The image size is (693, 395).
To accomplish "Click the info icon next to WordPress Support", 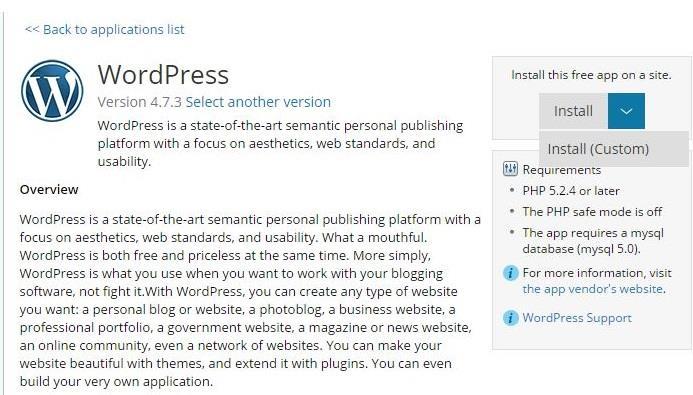I will [x=510, y=318].
